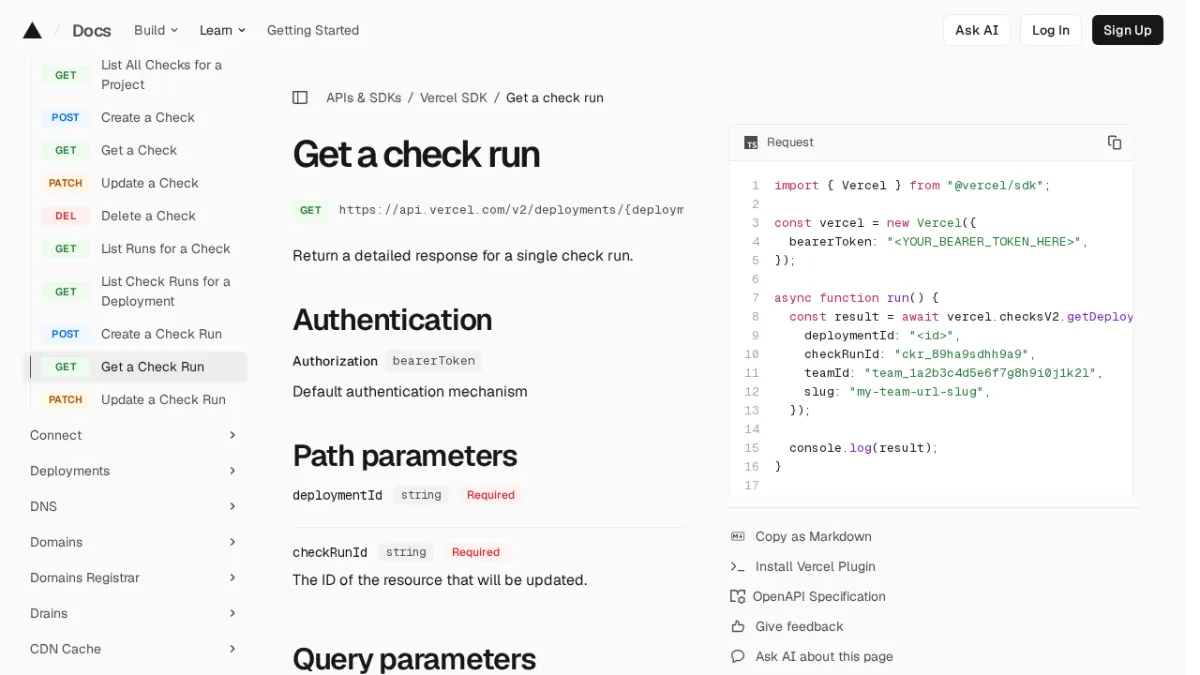Click the Query parameters heading
This screenshot has width=1200, height=675.
pos(414,659)
